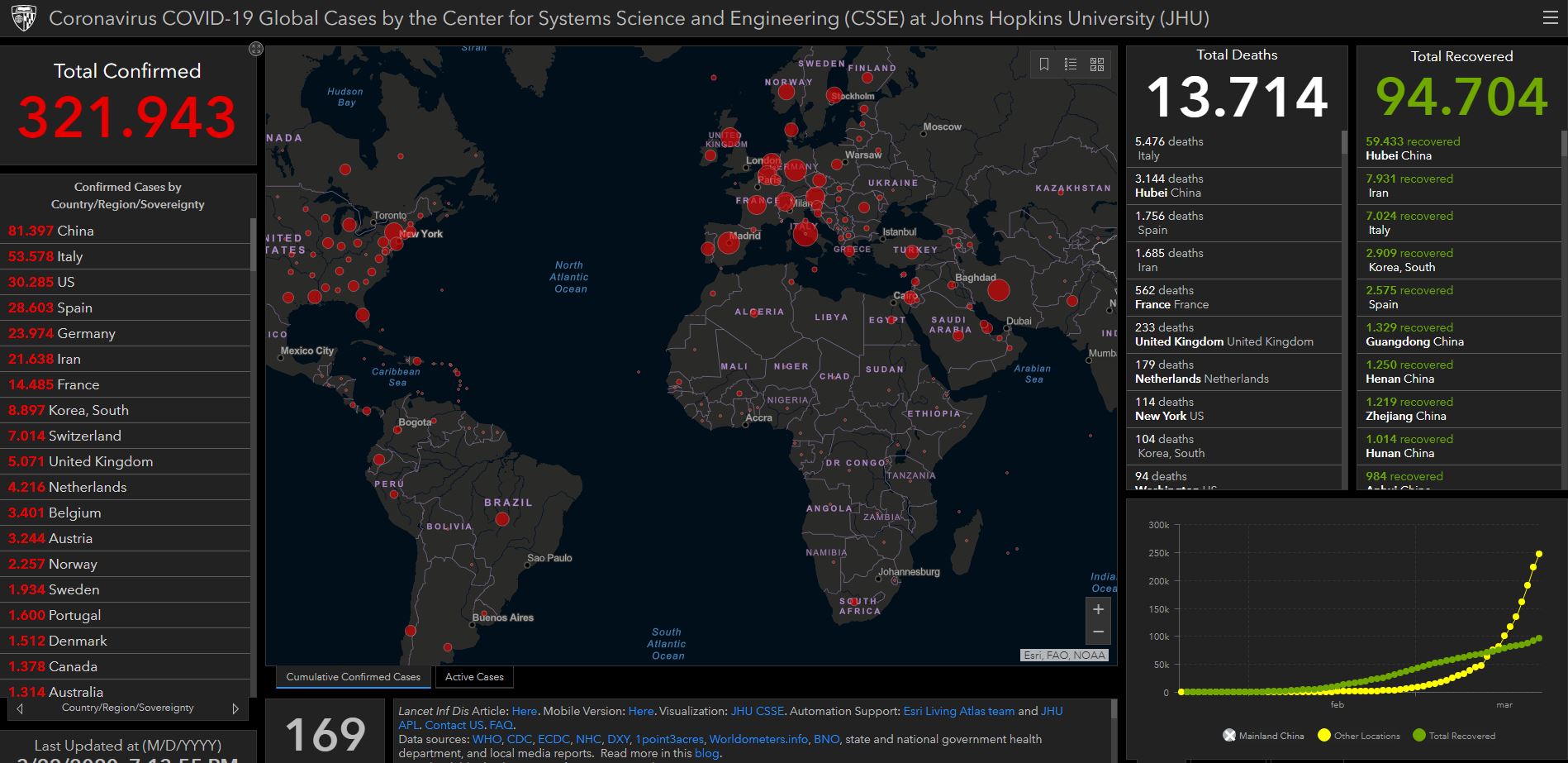The image size is (1568, 763).
Task: Click the red case circle near Madrid
Action: tap(728, 243)
